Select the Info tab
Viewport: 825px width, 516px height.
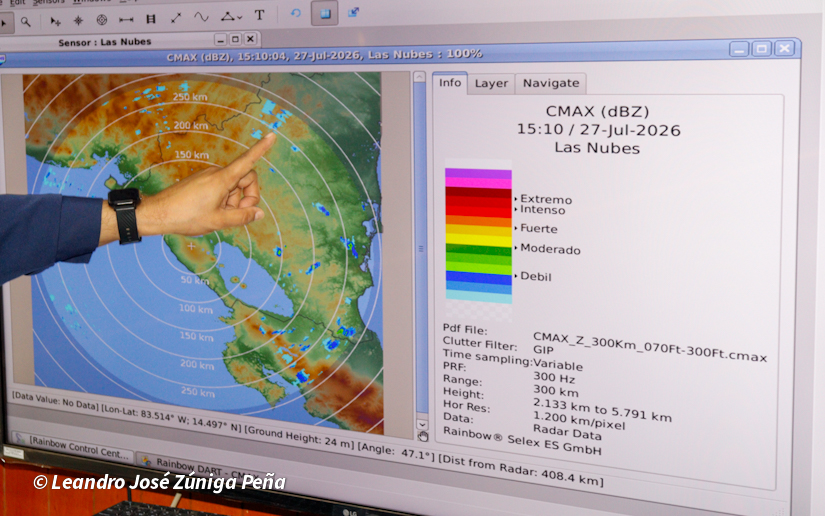pyautogui.click(x=450, y=83)
